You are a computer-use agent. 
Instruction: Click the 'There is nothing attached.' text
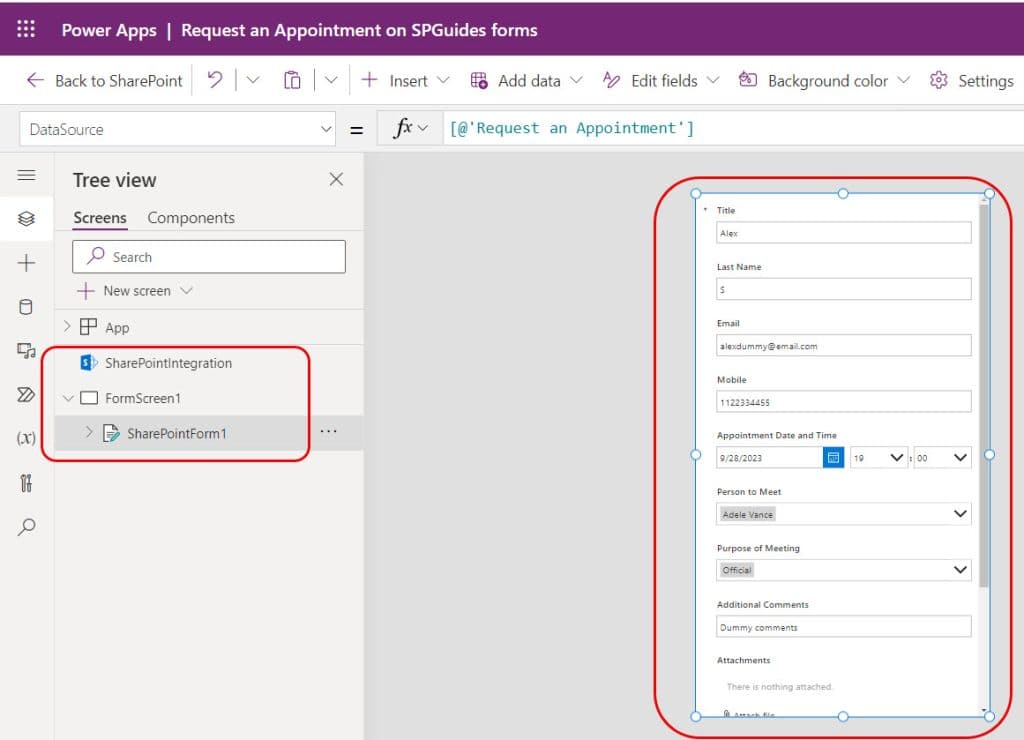[x=779, y=686]
